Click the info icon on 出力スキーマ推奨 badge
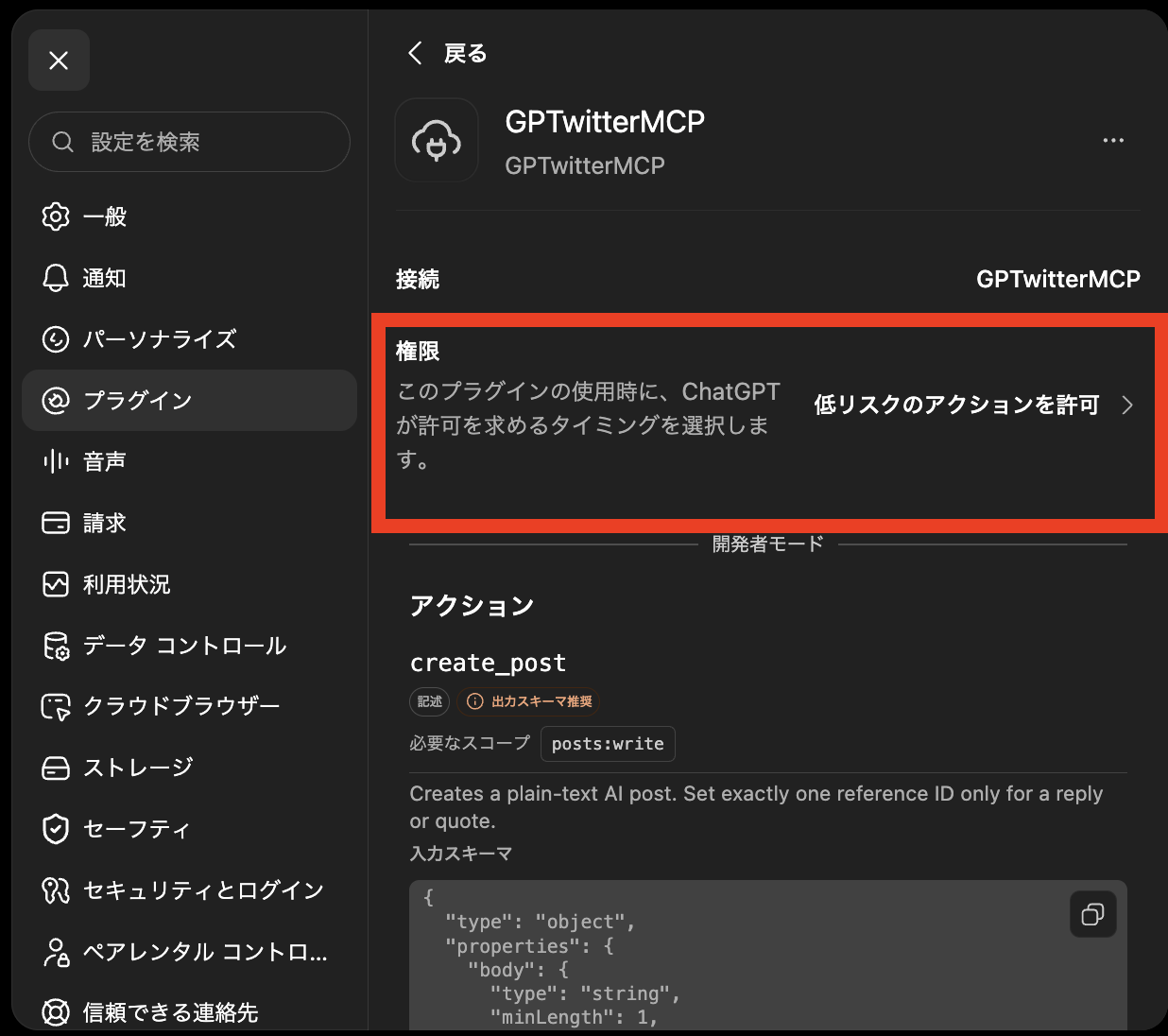The width and height of the screenshot is (1168, 1036). [475, 701]
